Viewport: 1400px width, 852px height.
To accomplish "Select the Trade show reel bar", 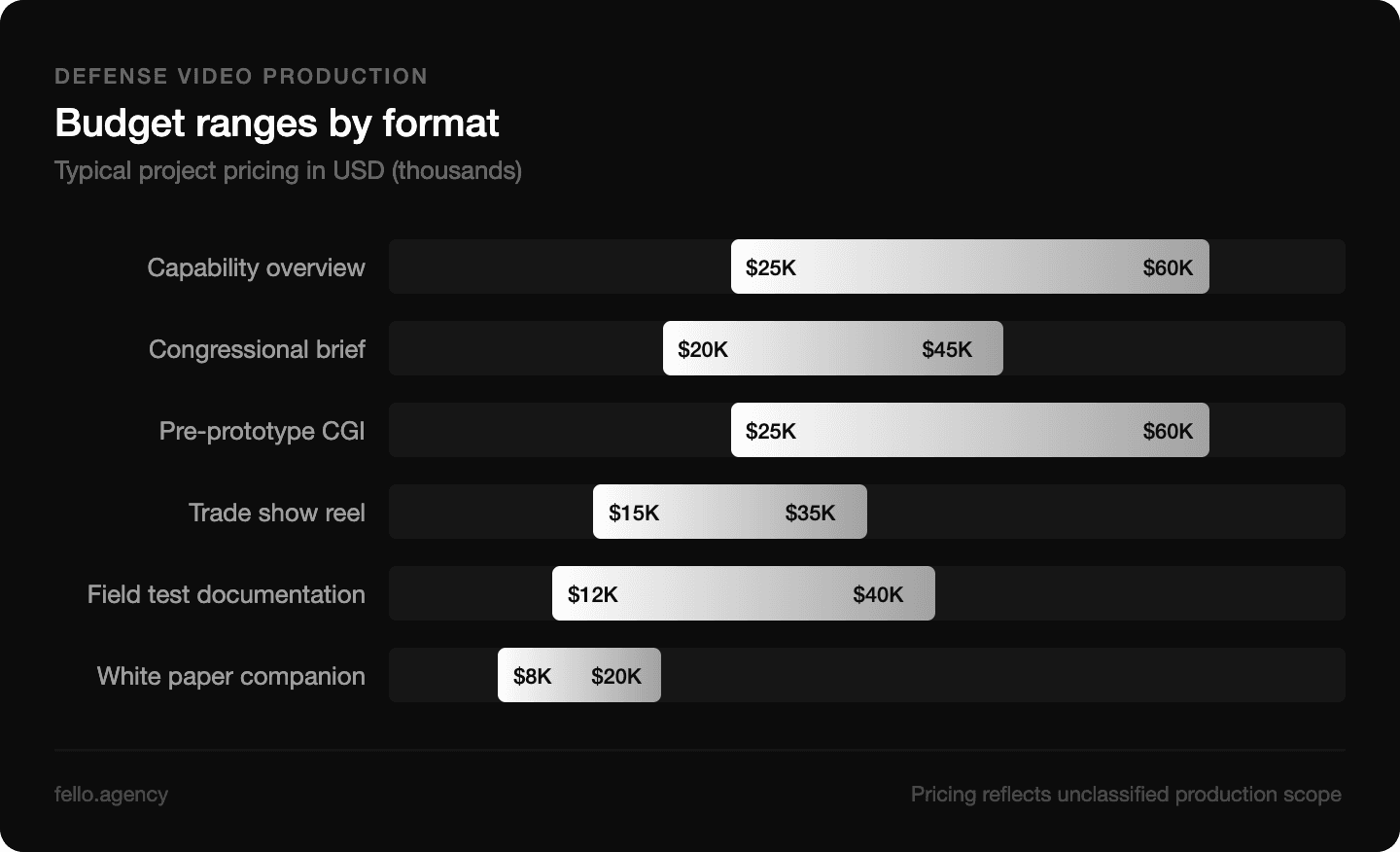I will click(729, 512).
